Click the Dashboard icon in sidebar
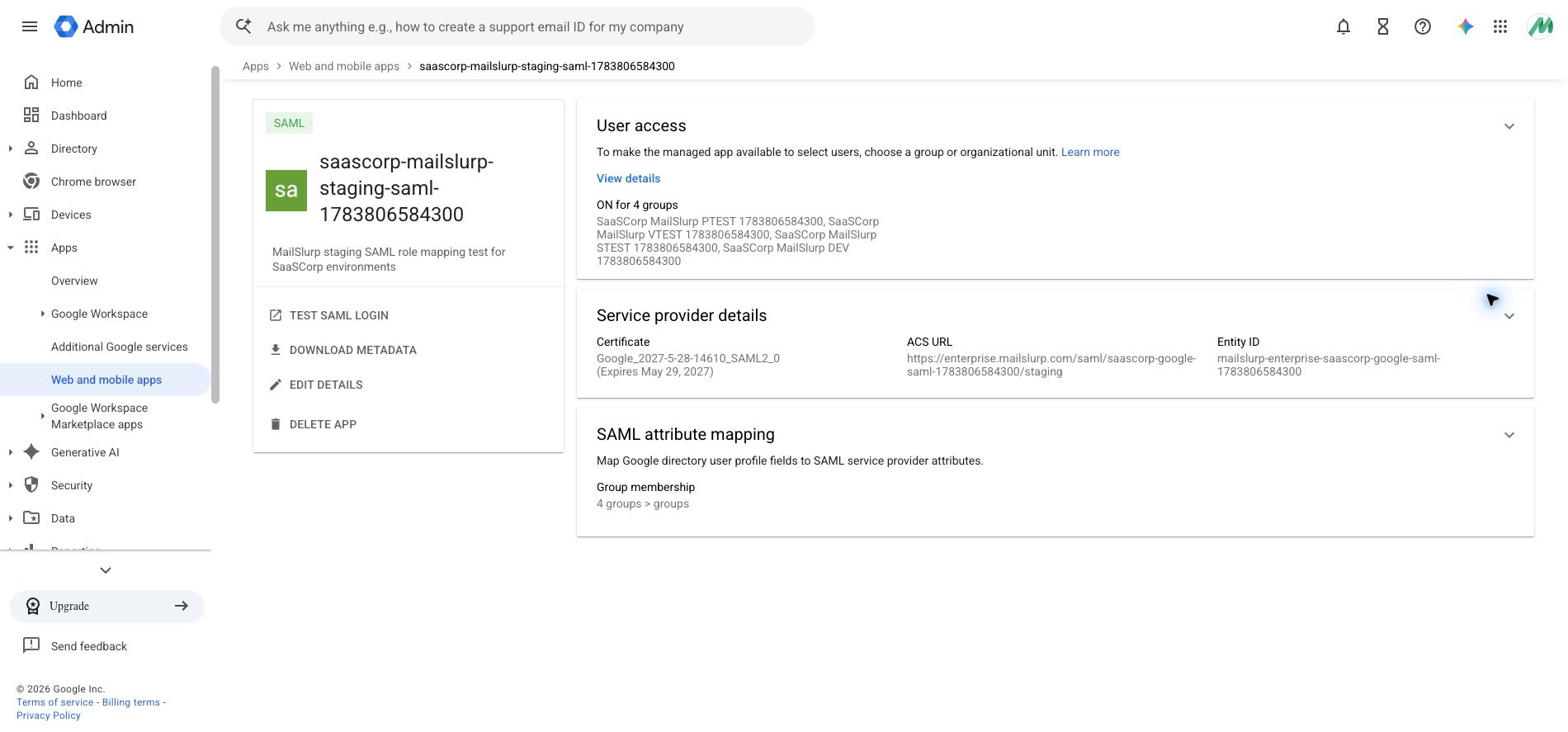Screen dimensions: 1568x732 tap(31, 116)
